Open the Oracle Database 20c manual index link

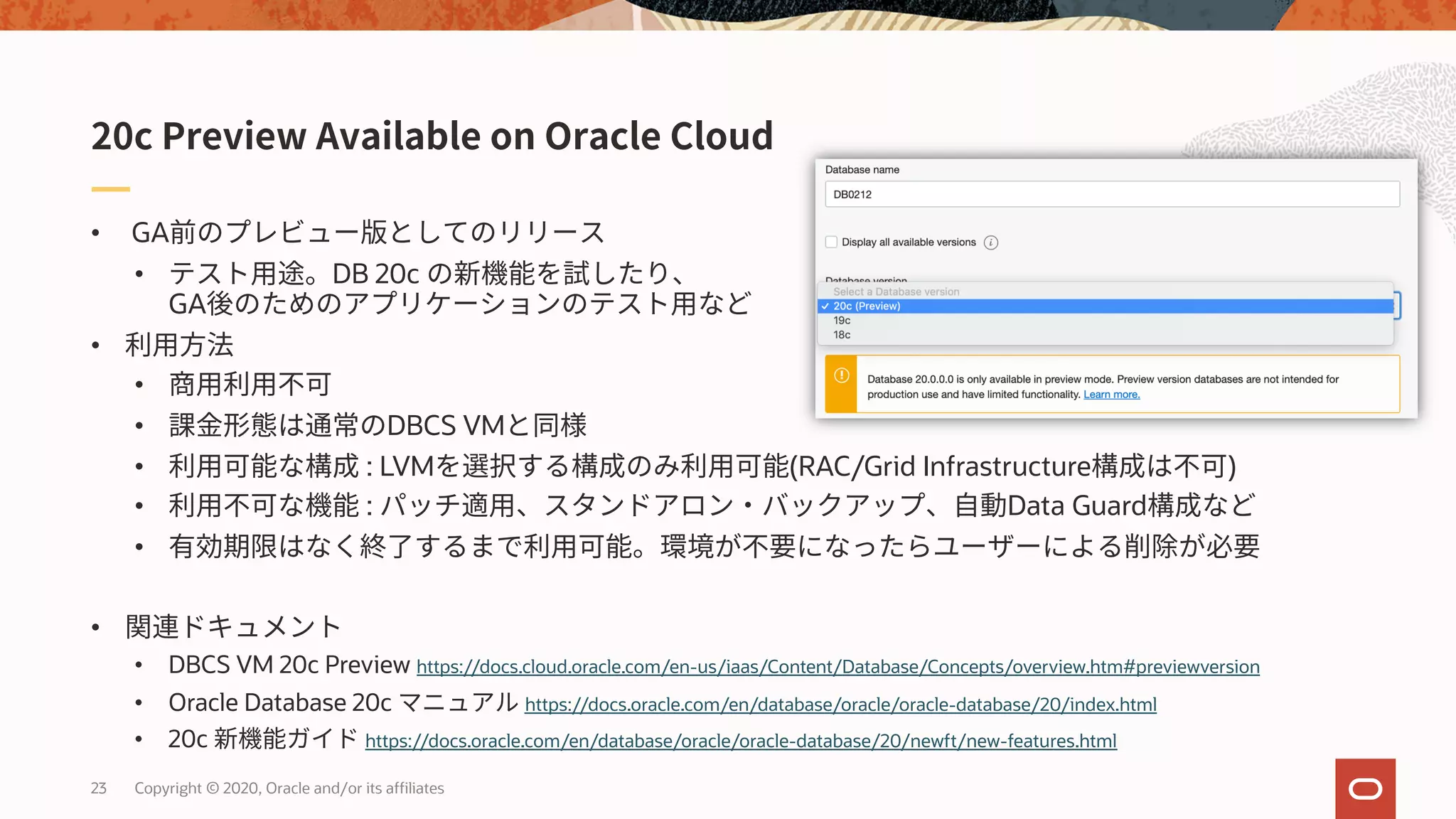pyautogui.click(x=840, y=705)
